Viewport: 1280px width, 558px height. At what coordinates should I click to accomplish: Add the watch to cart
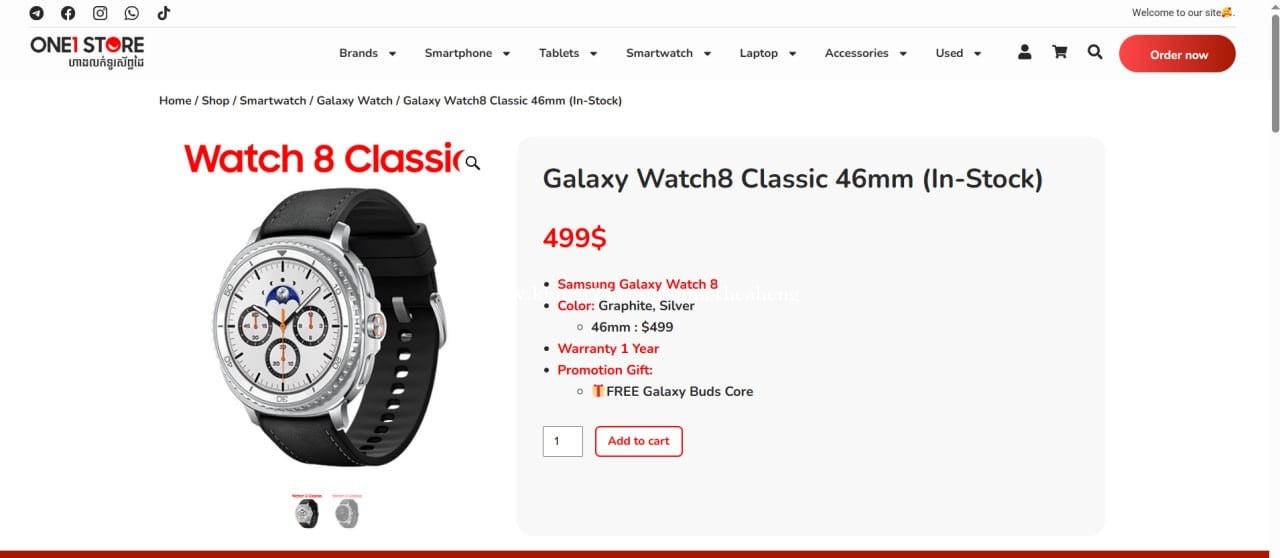(638, 441)
